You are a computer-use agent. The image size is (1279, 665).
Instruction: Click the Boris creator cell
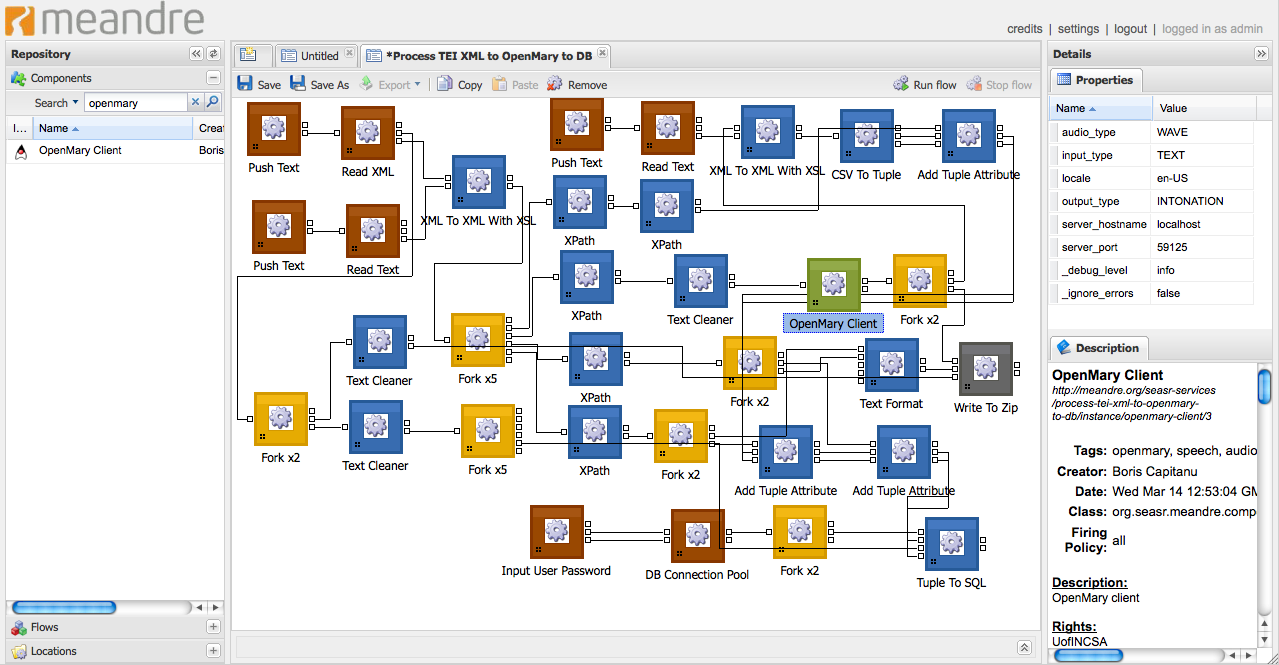coord(210,151)
